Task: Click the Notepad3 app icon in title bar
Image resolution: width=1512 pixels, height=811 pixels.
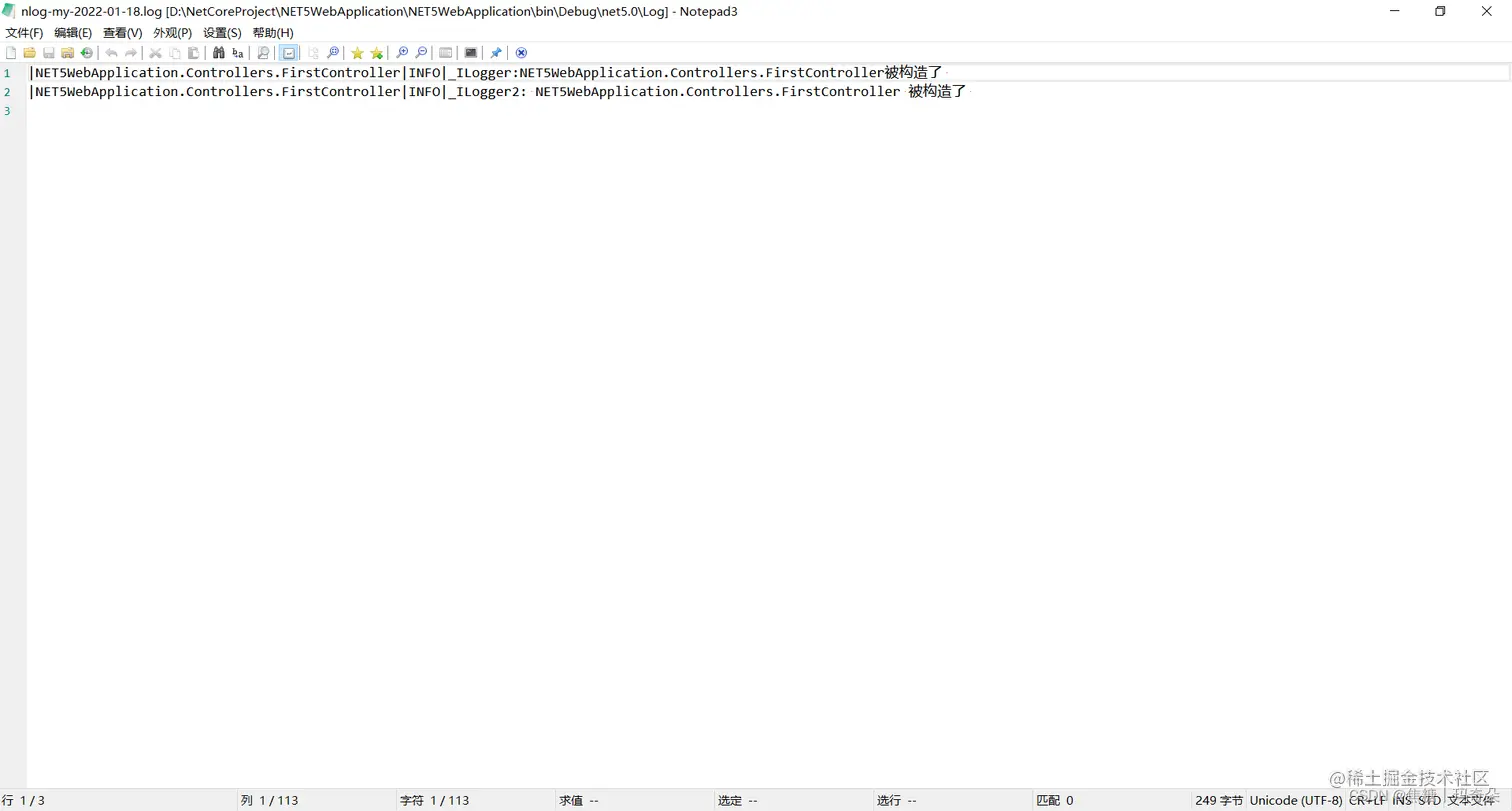Action: [9, 11]
